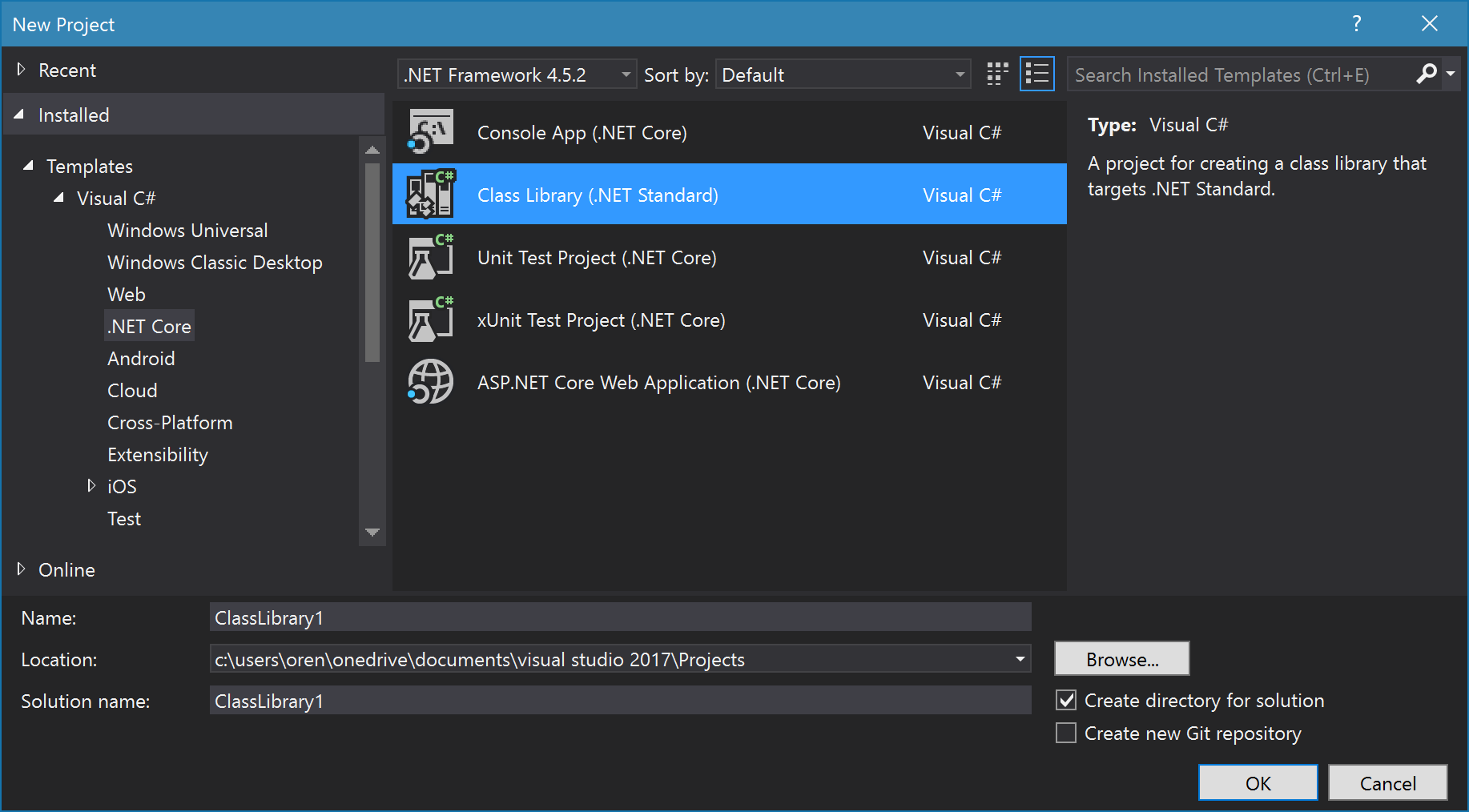Click the Console App (.NET Core) template icon
Viewport: 1469px width, 812px height.
pos(431,132)
